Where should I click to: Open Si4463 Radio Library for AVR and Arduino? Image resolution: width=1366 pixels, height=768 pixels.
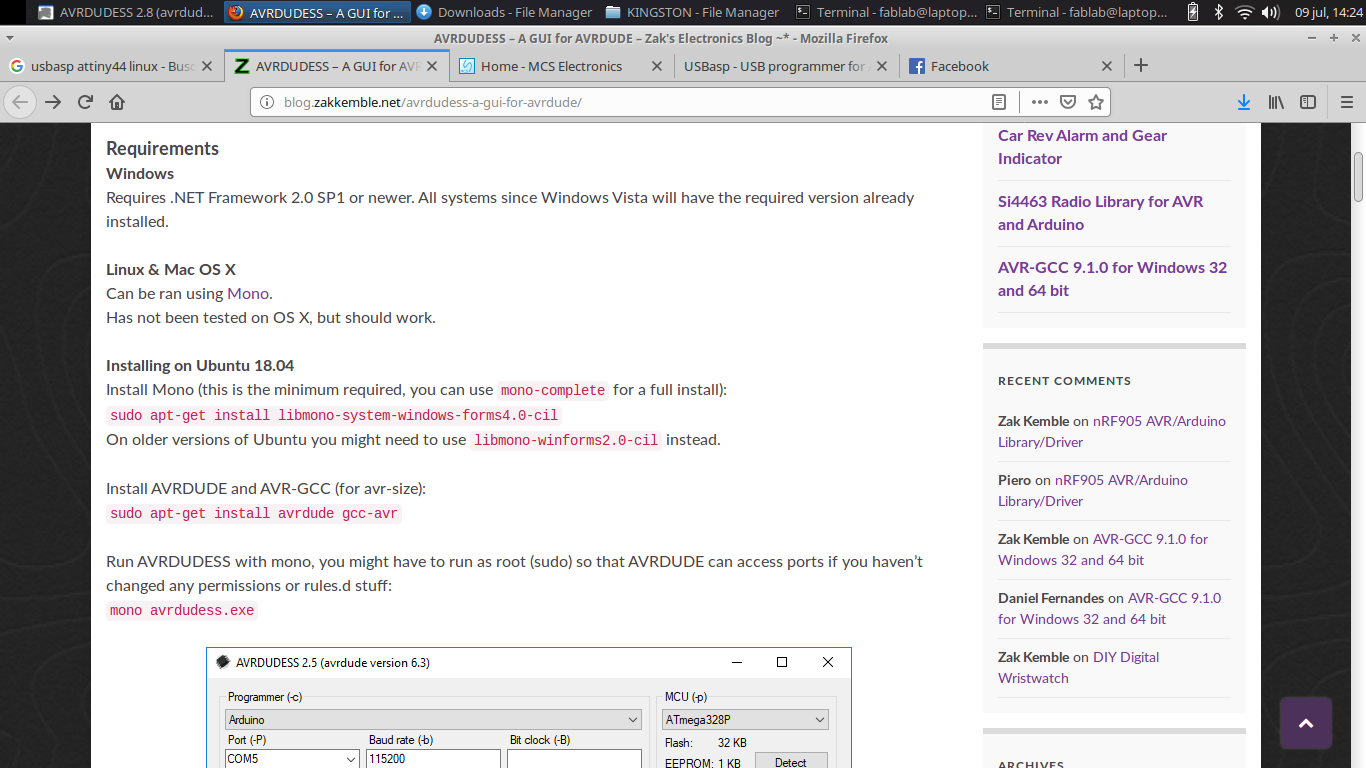[x=1100, y=213]
